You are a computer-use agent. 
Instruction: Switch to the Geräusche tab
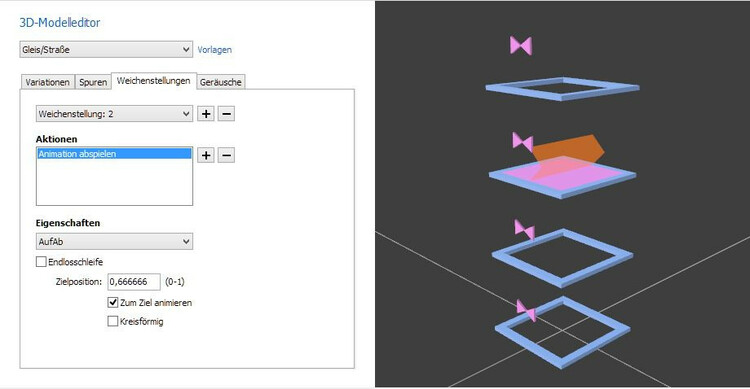(x=221, y=82)
